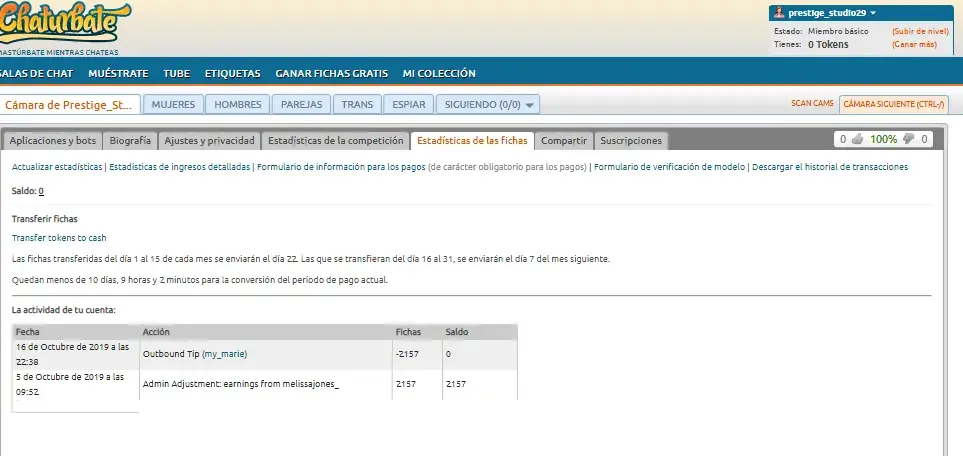The height and width of the screenshot is (456, 963).
Task: Click the 0 Tokens balance text
Action: coord(828,44)
